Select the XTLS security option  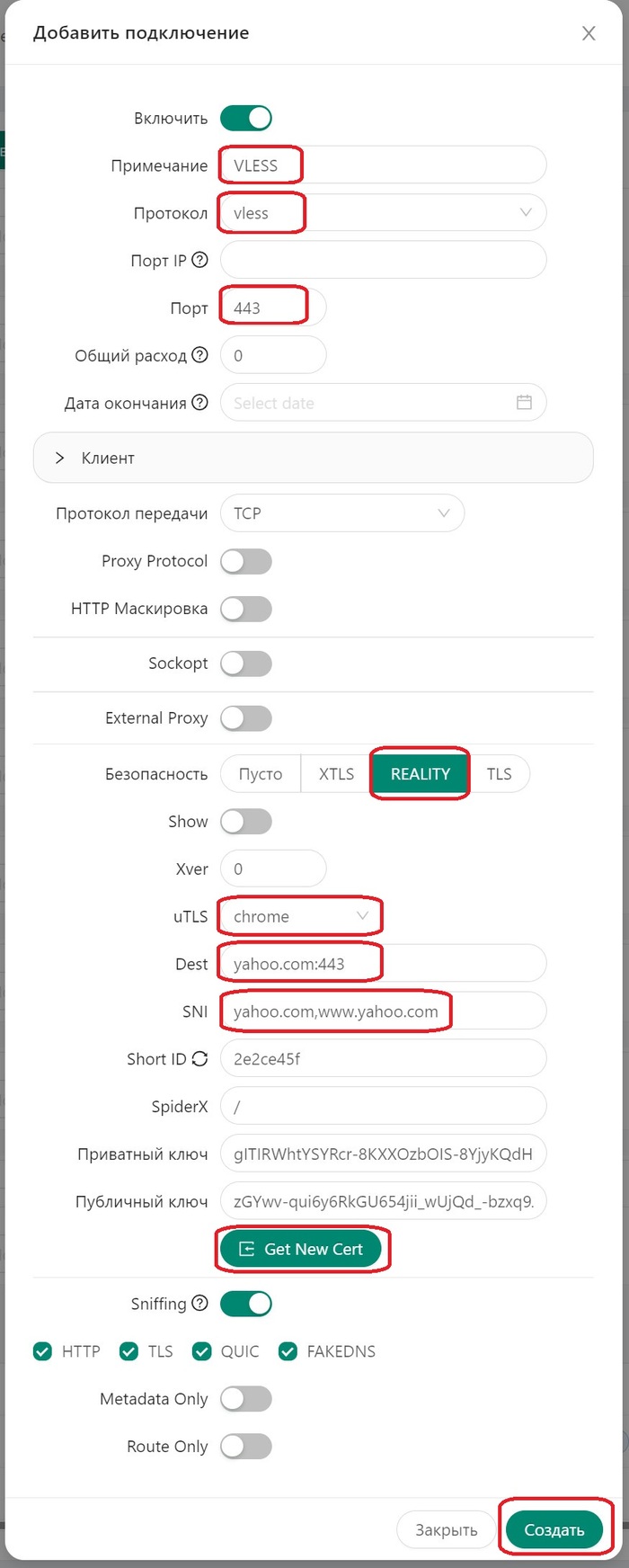coord(336,774)
